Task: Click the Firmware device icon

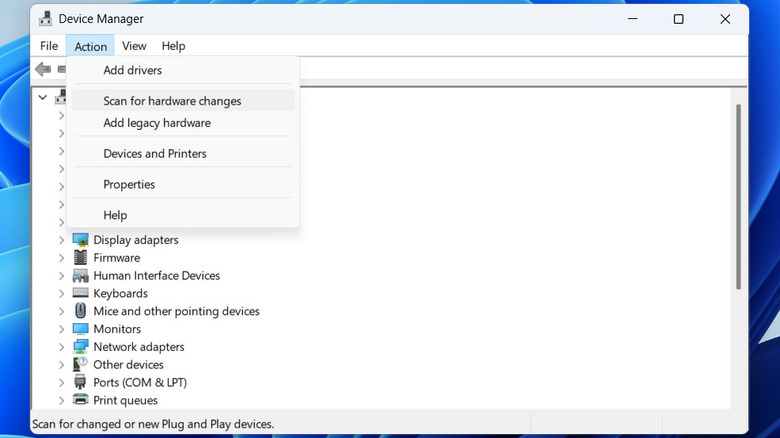Action: [x=81, y=258]
